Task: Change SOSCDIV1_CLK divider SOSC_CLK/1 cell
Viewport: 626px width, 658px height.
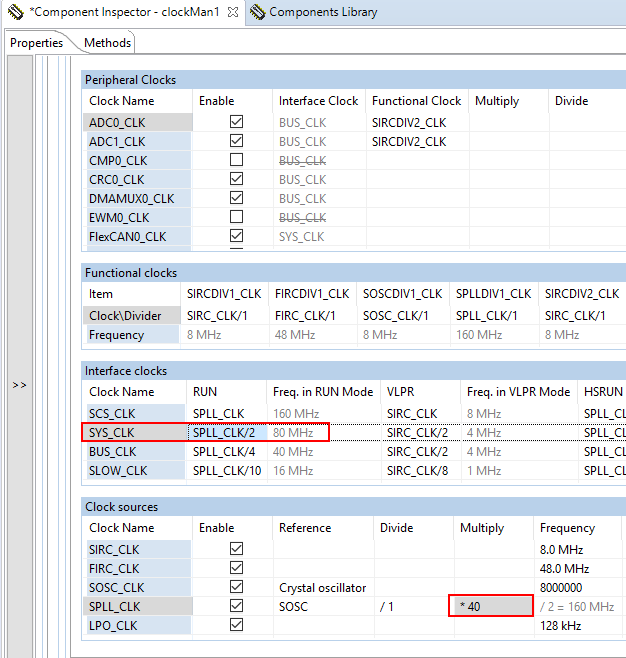Action: [x=403, y=316]
